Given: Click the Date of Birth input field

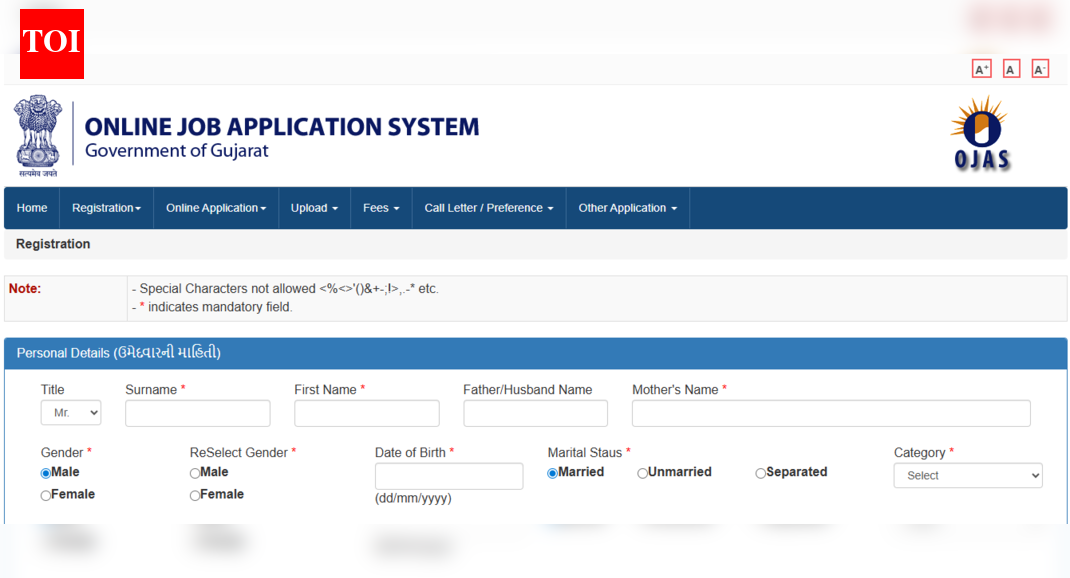Looking at the screenshot, I should click(x=448, y=475).
